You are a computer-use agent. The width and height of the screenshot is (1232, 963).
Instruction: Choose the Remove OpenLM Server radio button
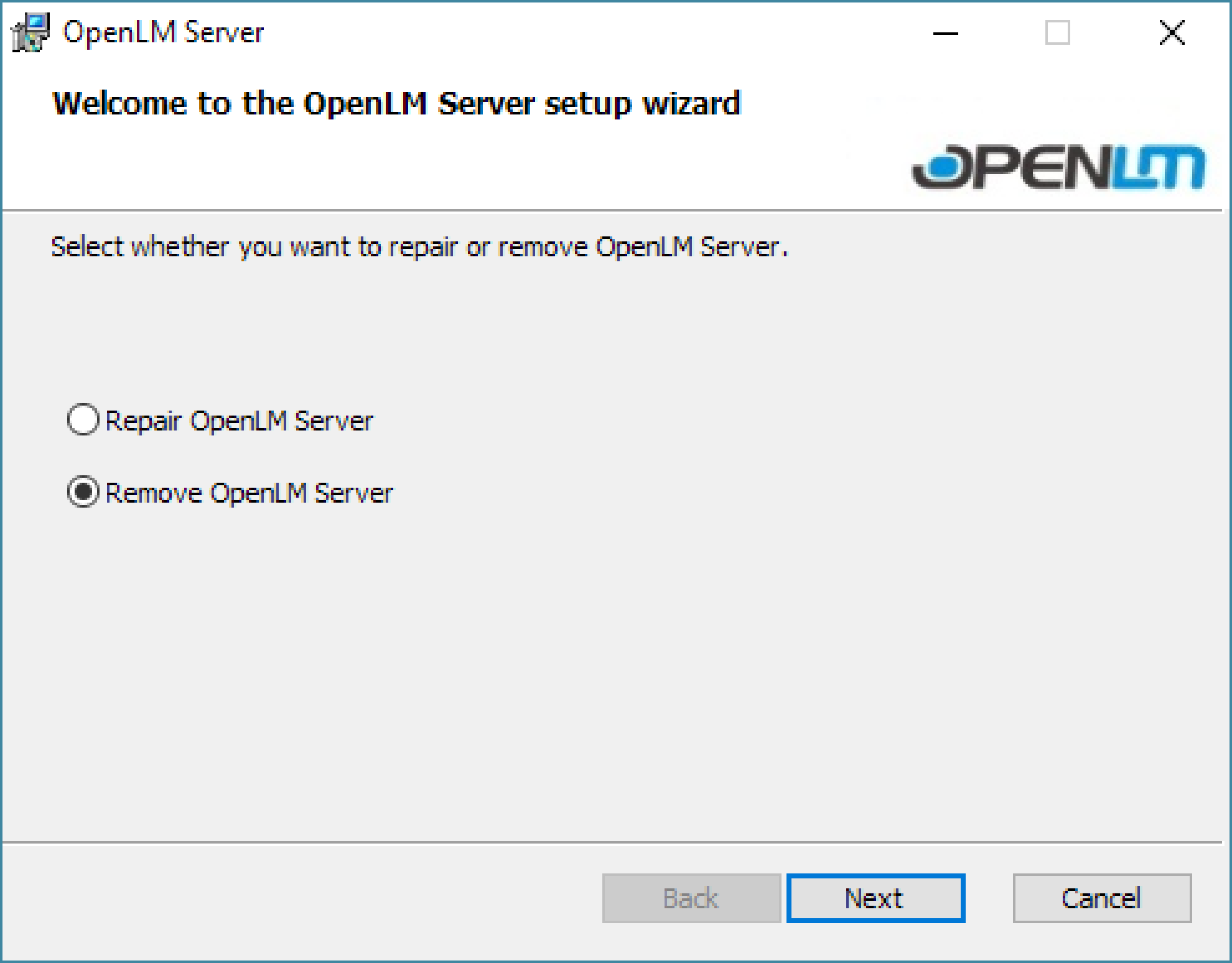coord(83,492)
